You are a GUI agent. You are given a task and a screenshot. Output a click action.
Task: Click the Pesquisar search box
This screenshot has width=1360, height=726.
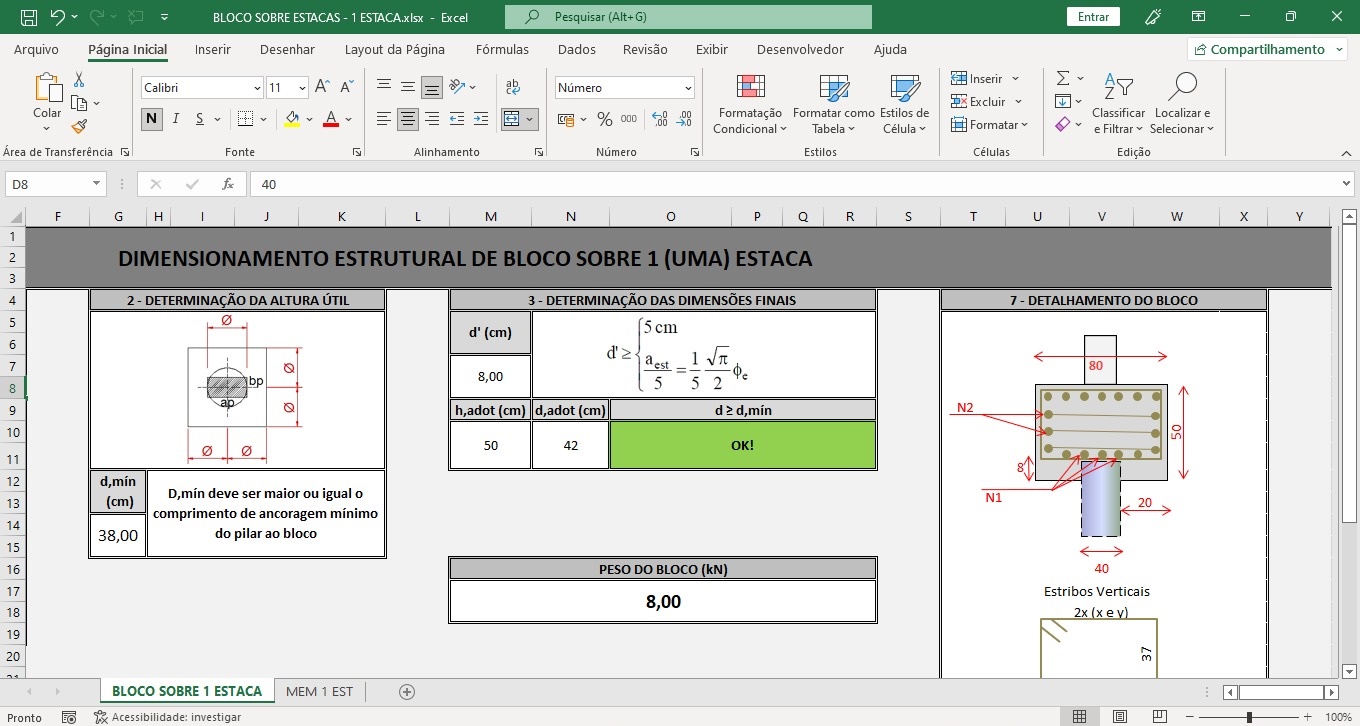click(688, 17)
